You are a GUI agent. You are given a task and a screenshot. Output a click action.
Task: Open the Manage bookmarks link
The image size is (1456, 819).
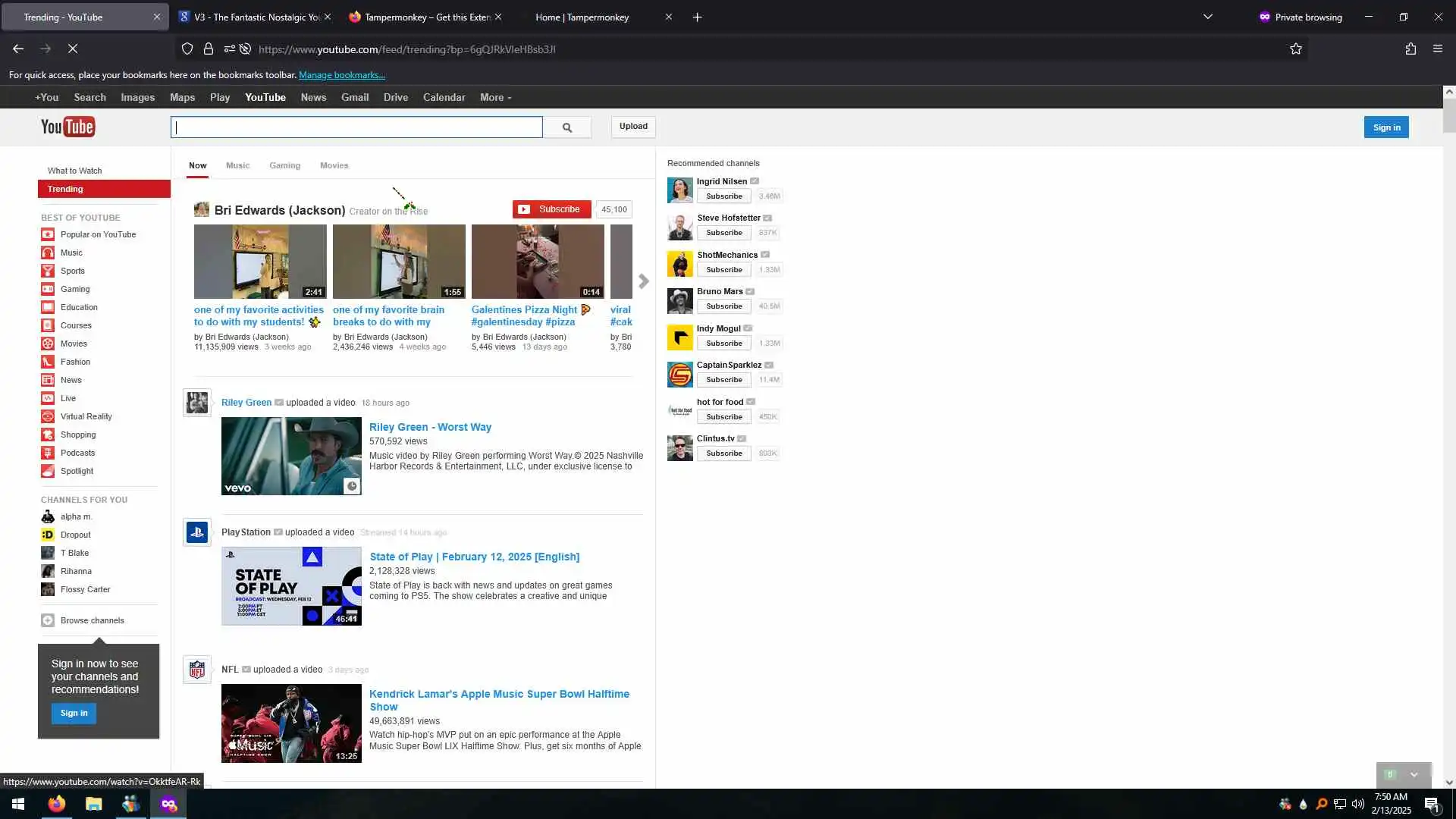(x=341, y=75)
